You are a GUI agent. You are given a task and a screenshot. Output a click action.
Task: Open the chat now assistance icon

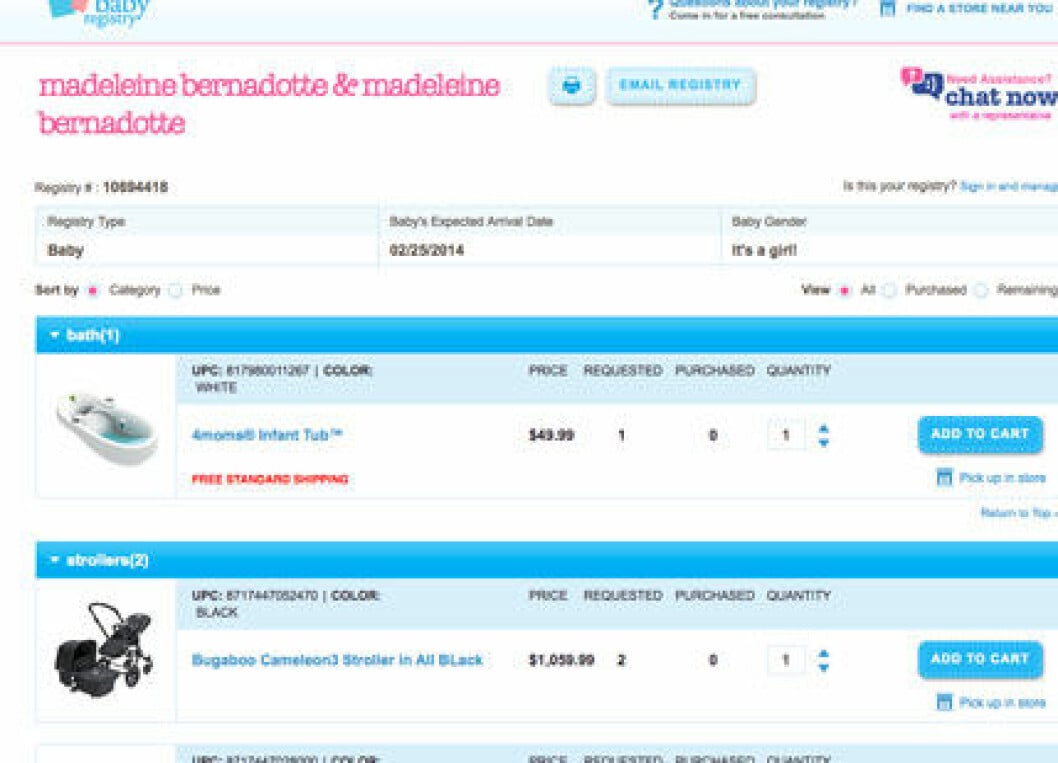coord(922,83)
